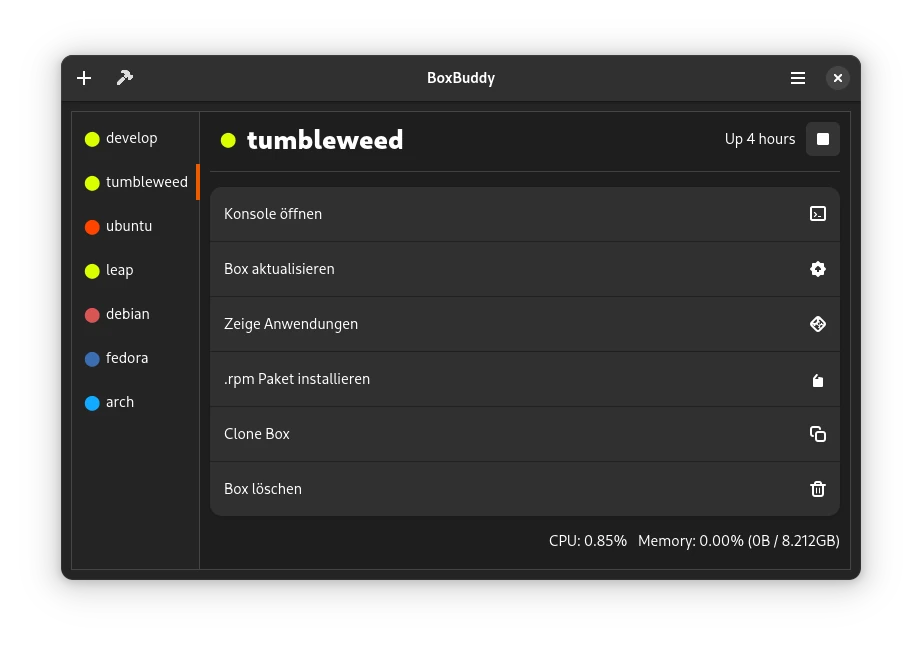Click the red status dot beside ubuntu
This screenshot has width=922, height=647.
point(93,226)
